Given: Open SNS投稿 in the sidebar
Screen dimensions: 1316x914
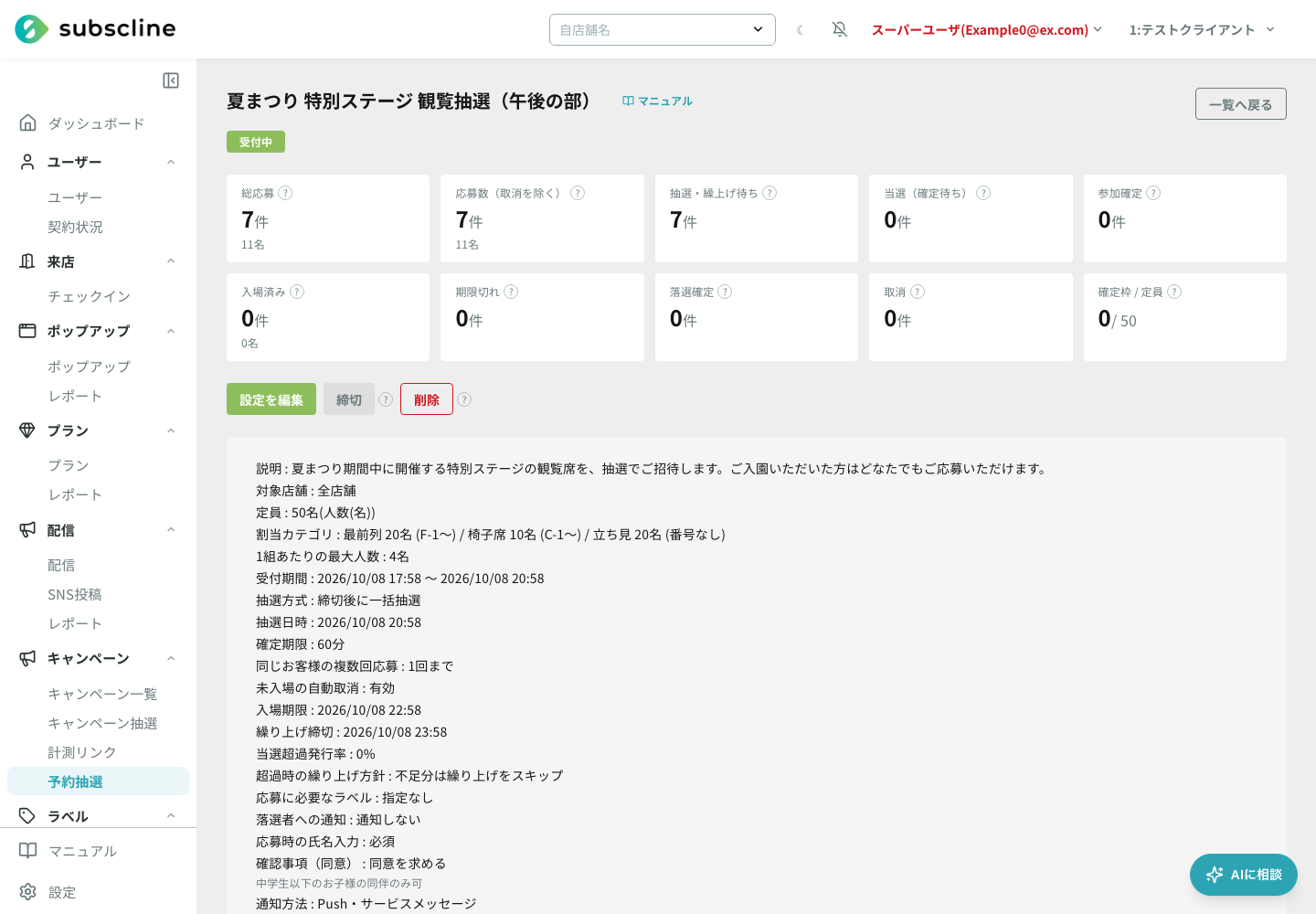Looking at the screenshot, I should (x=75, y=594).
